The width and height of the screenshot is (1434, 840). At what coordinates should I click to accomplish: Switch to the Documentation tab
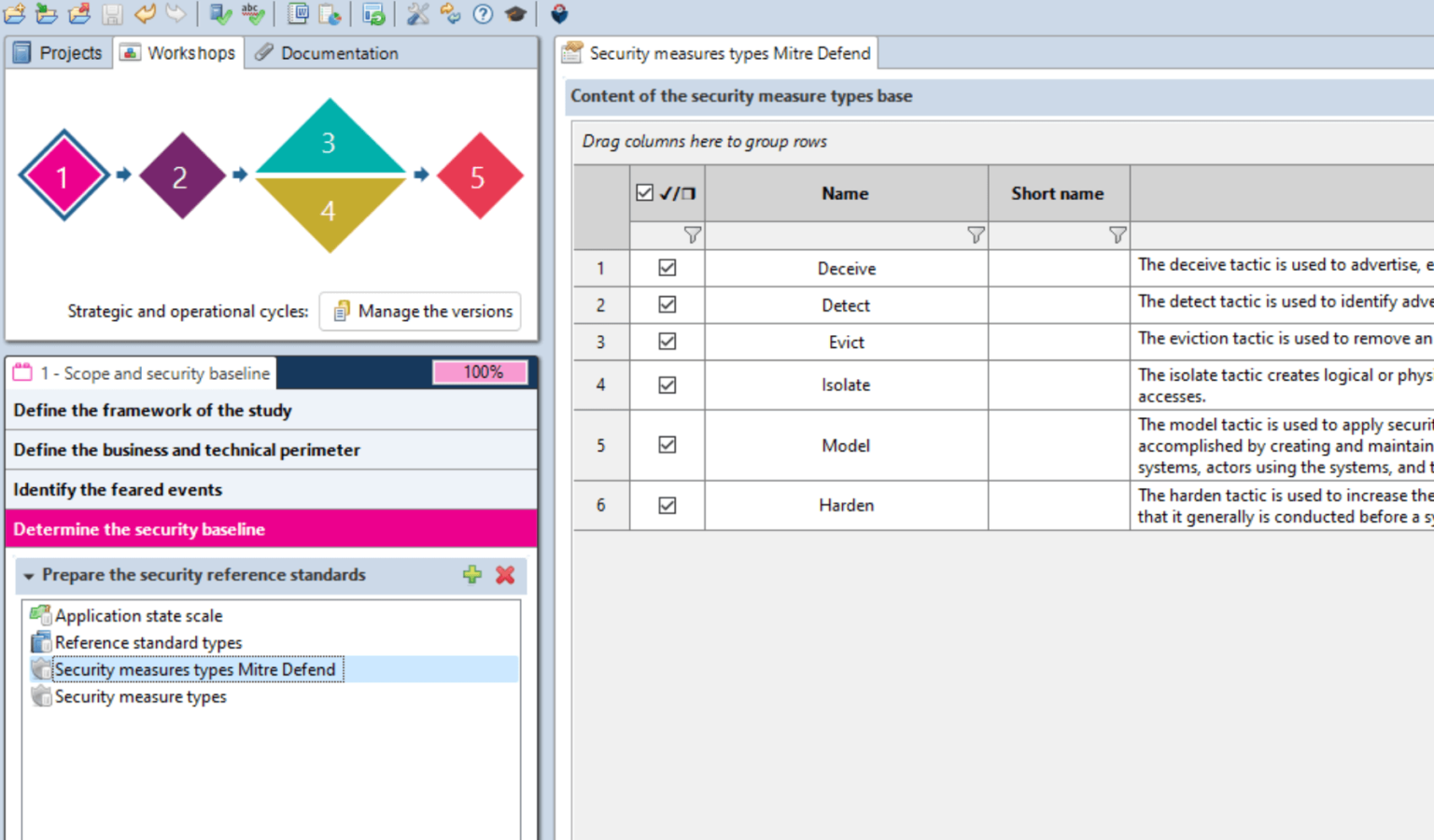(328, 53)
